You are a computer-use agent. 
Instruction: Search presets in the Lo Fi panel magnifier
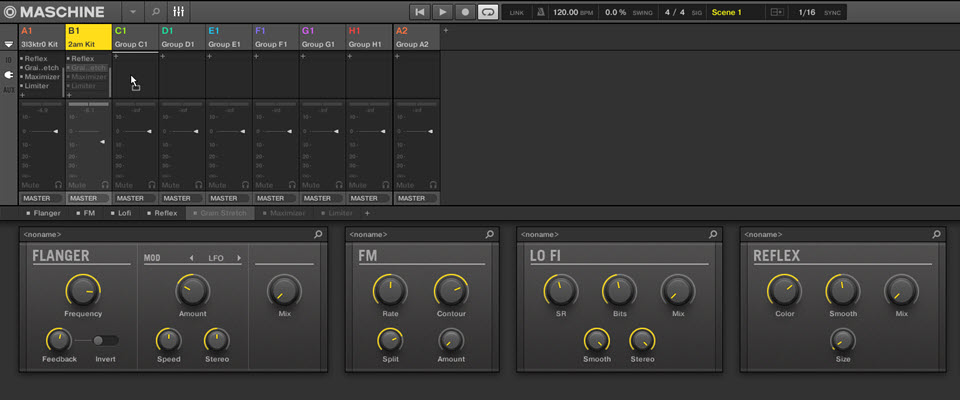(x=713, y=235)
